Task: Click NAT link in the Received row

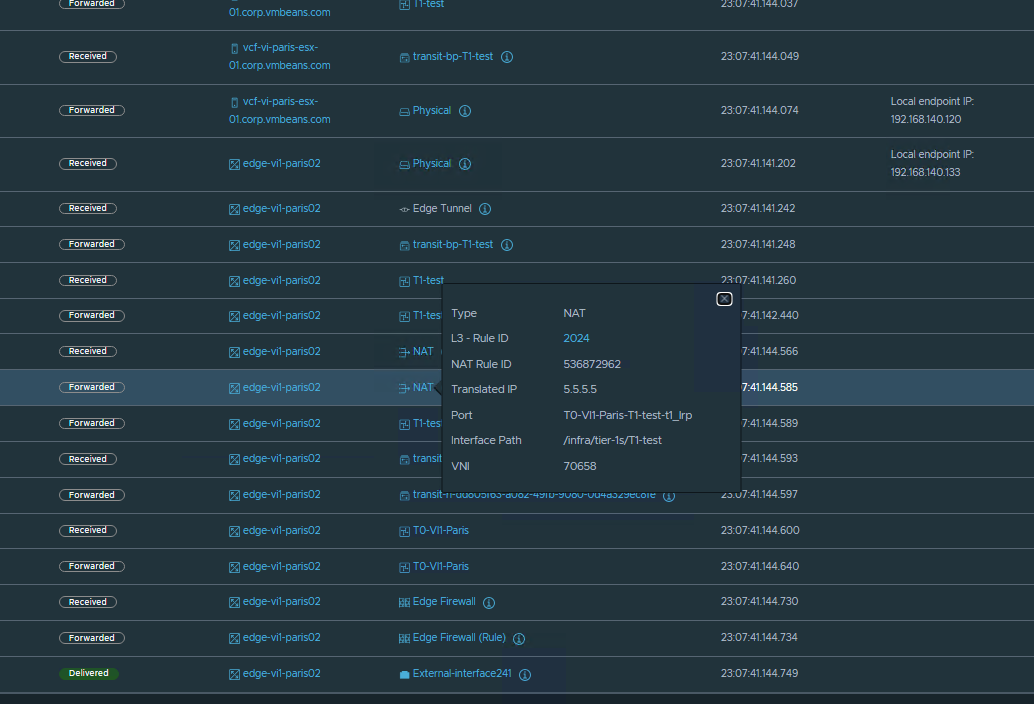Action: point(423,351)
